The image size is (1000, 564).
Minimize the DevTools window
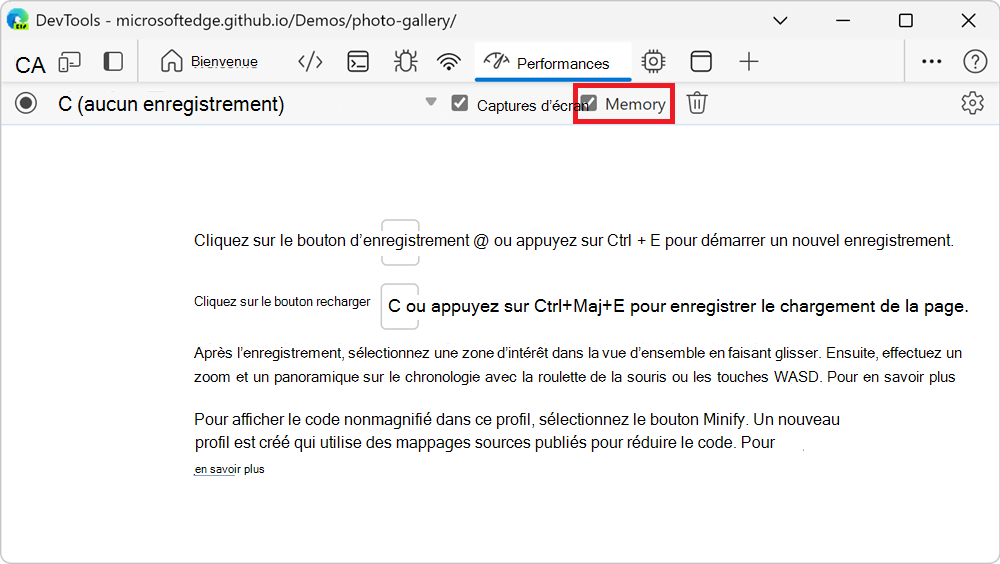coord(843,20)
